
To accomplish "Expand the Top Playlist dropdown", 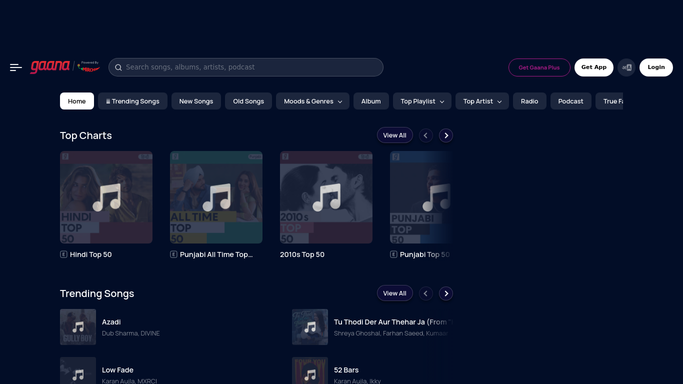I will pos(422,101).
